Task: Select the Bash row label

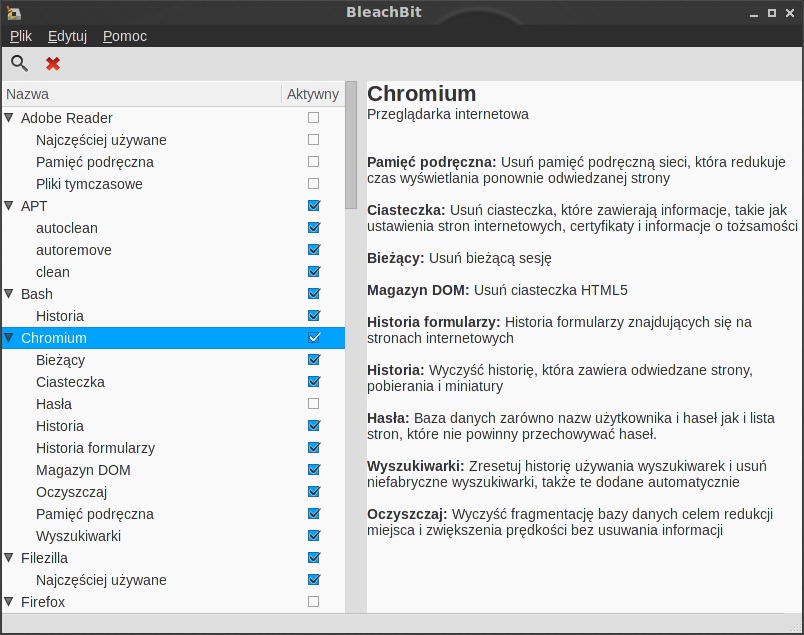Action: [37, 294]
